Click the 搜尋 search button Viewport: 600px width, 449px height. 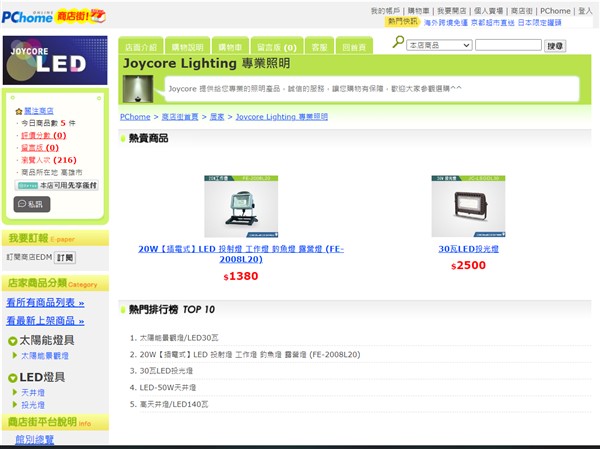pyautogui.click(x=555, y=46)
